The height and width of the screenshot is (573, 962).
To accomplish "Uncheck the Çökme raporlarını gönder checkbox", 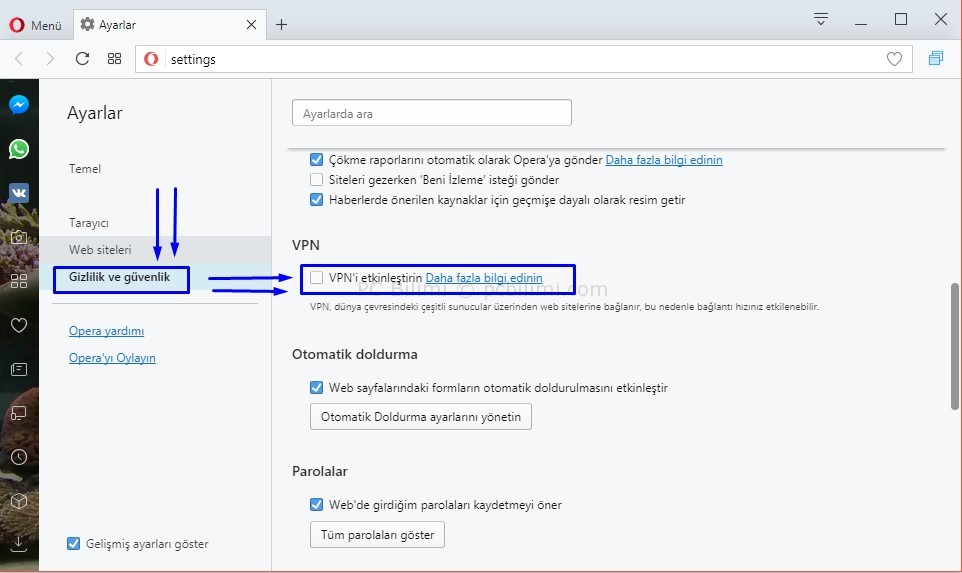I will tap(317, 160).
